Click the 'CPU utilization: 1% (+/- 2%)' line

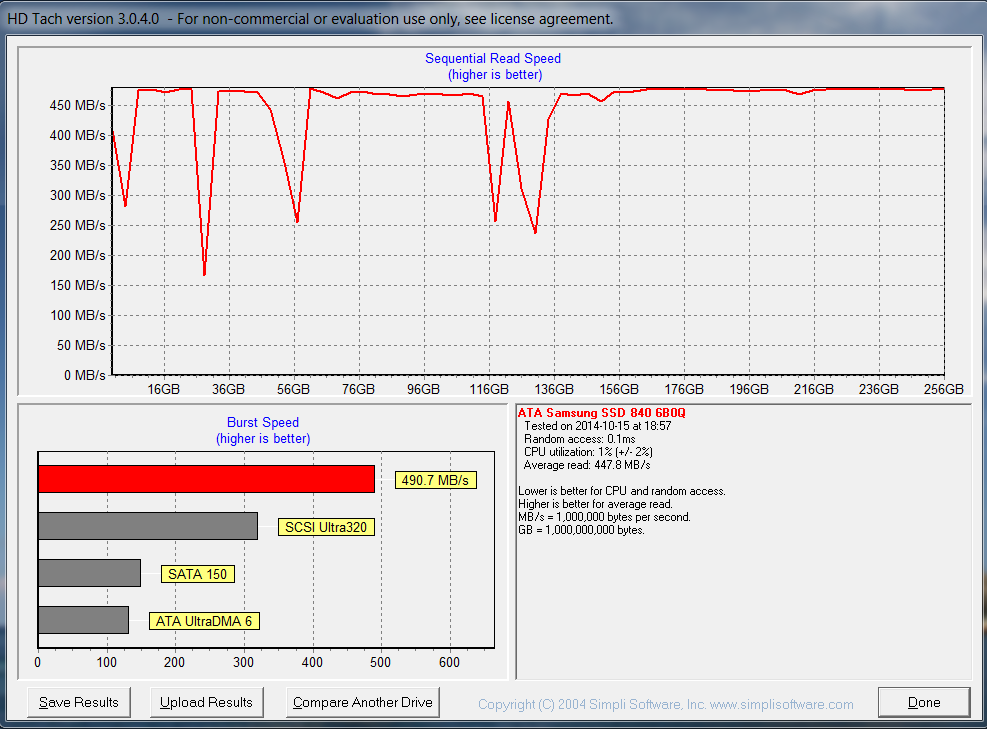coord(588,452)
